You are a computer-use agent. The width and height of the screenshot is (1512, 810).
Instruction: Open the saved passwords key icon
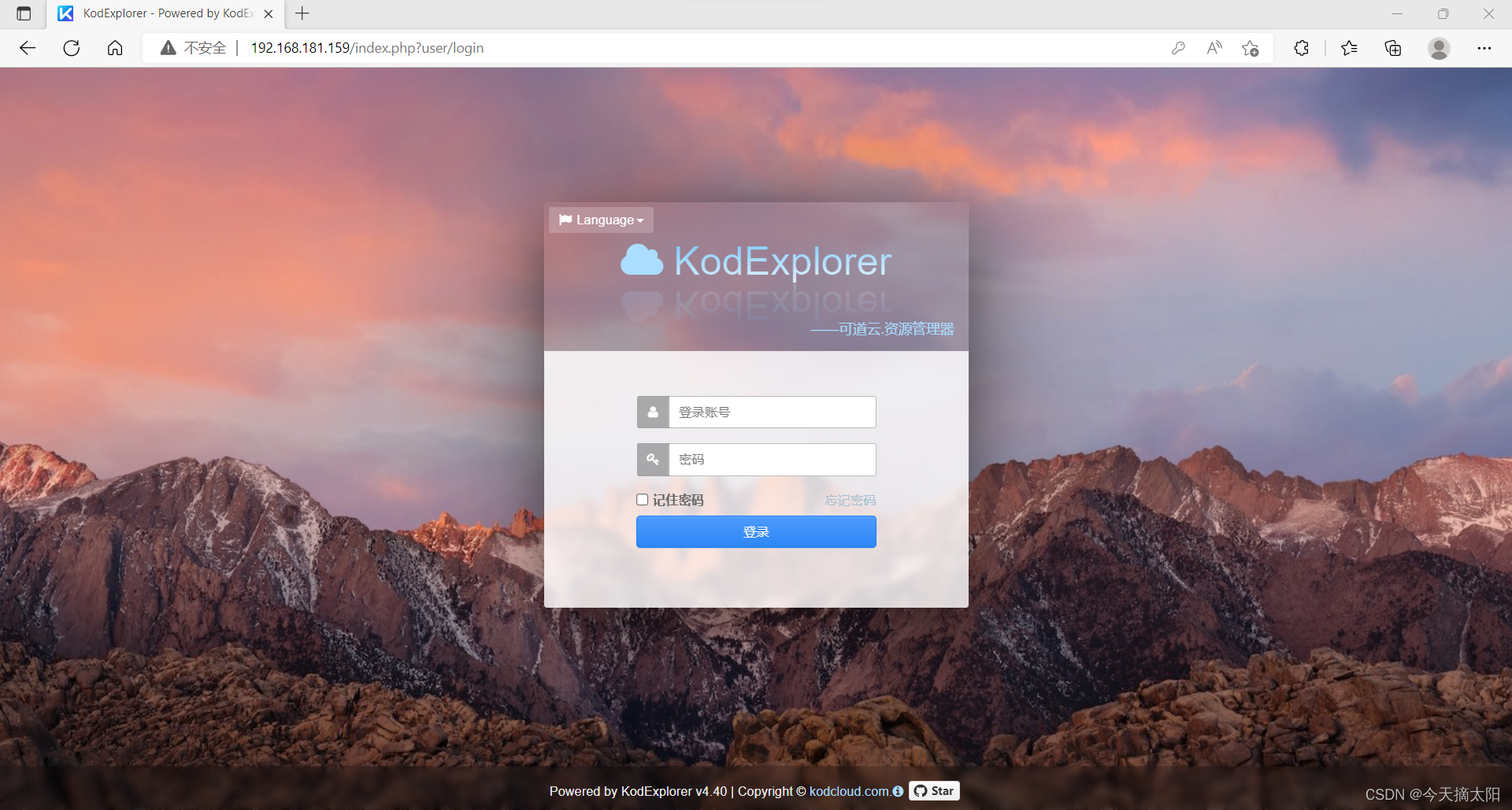1178,48
